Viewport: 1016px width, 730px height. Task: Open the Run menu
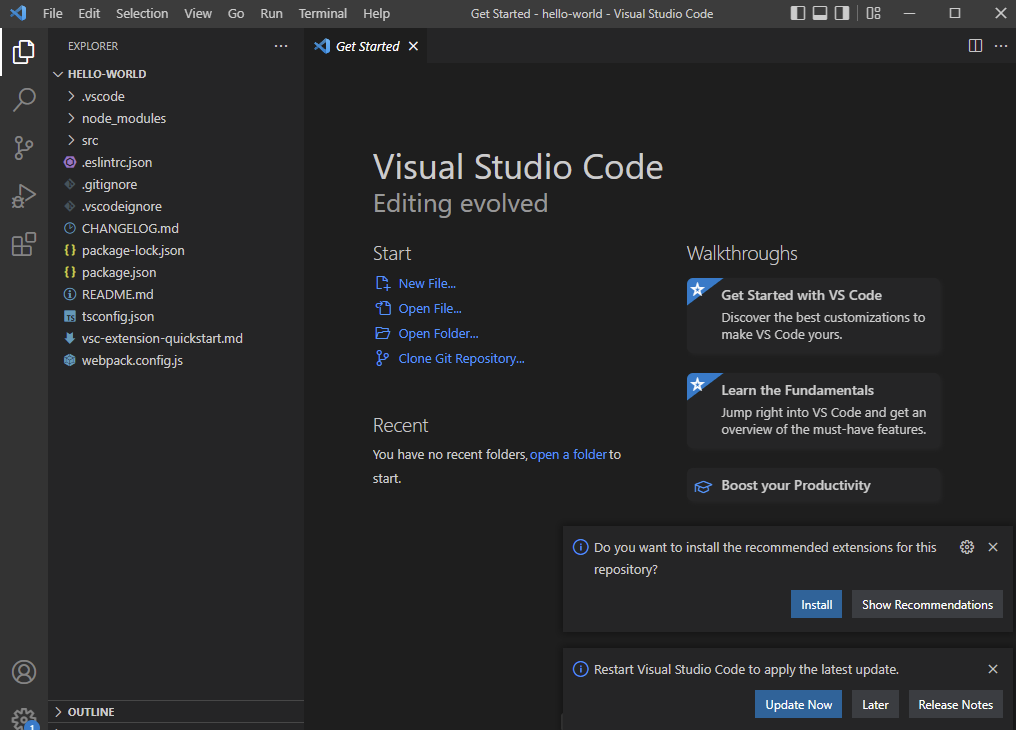click(x=271, y=13)
